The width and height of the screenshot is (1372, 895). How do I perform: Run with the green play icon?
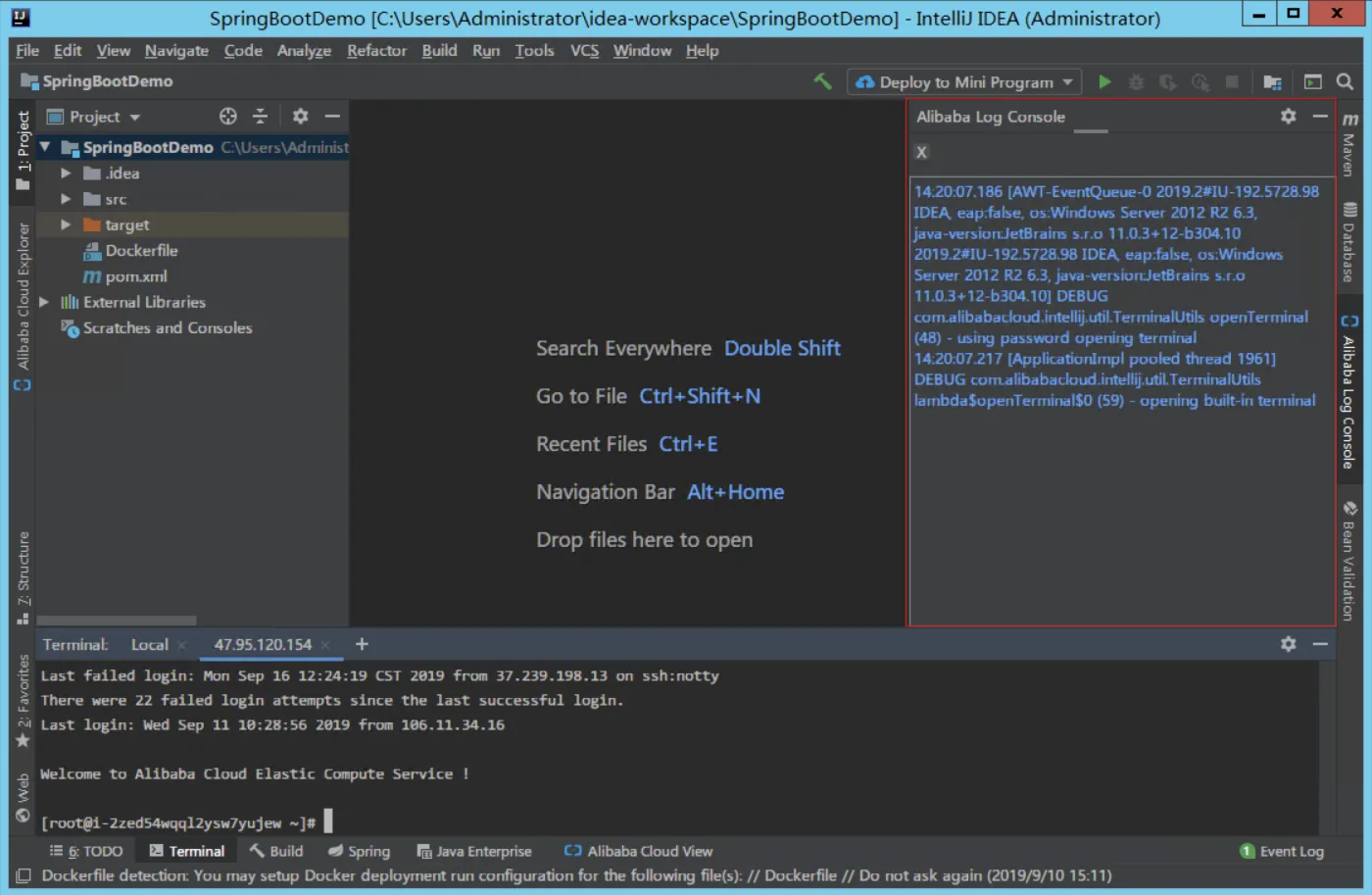1104,82
